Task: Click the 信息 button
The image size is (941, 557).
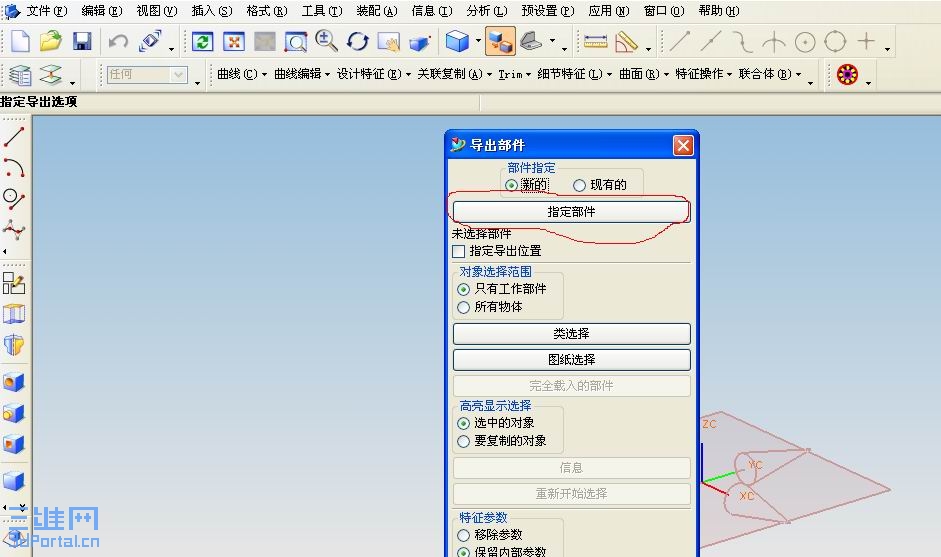Action: [571, 468]
